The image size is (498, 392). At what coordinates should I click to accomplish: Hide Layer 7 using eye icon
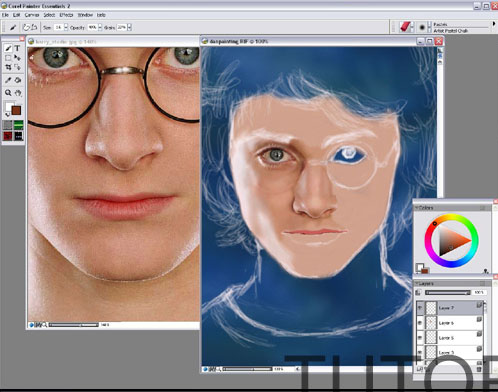click(x=420, y=308)
